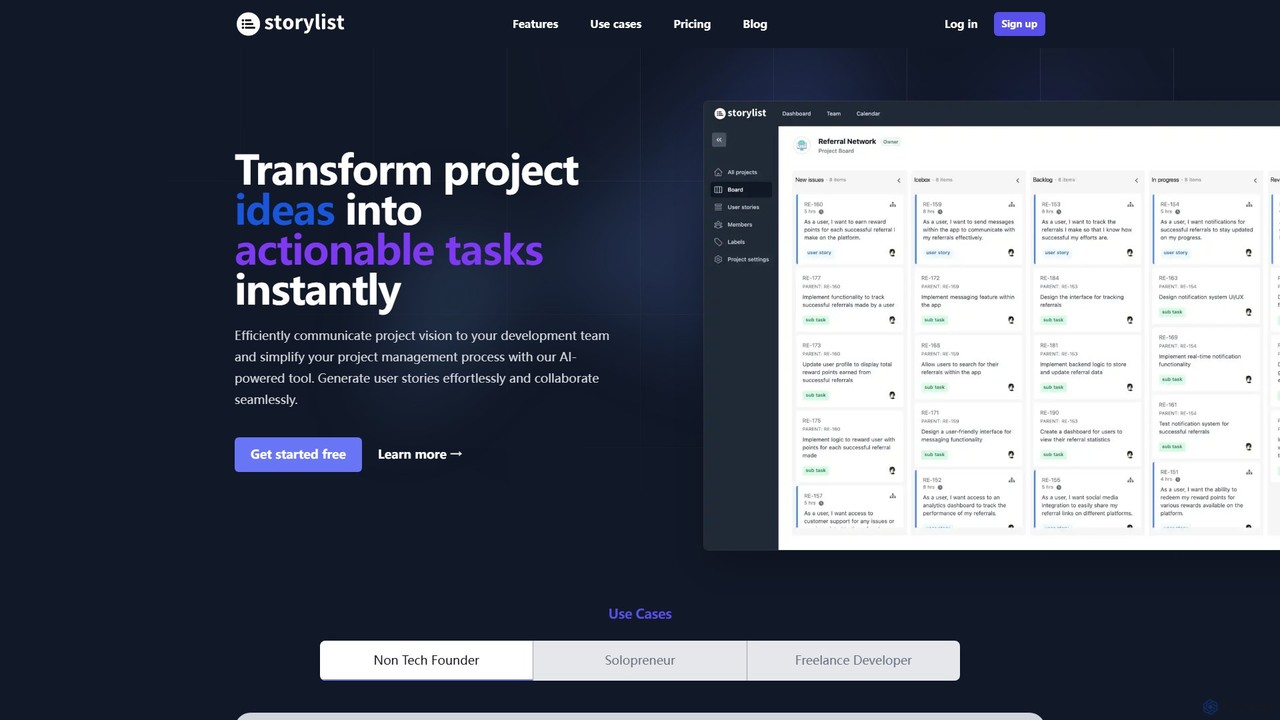Screen dimensions: 1280x720
Task: Click the hierarchy icon on card RE-153
Action: [x=1130, y=204]
